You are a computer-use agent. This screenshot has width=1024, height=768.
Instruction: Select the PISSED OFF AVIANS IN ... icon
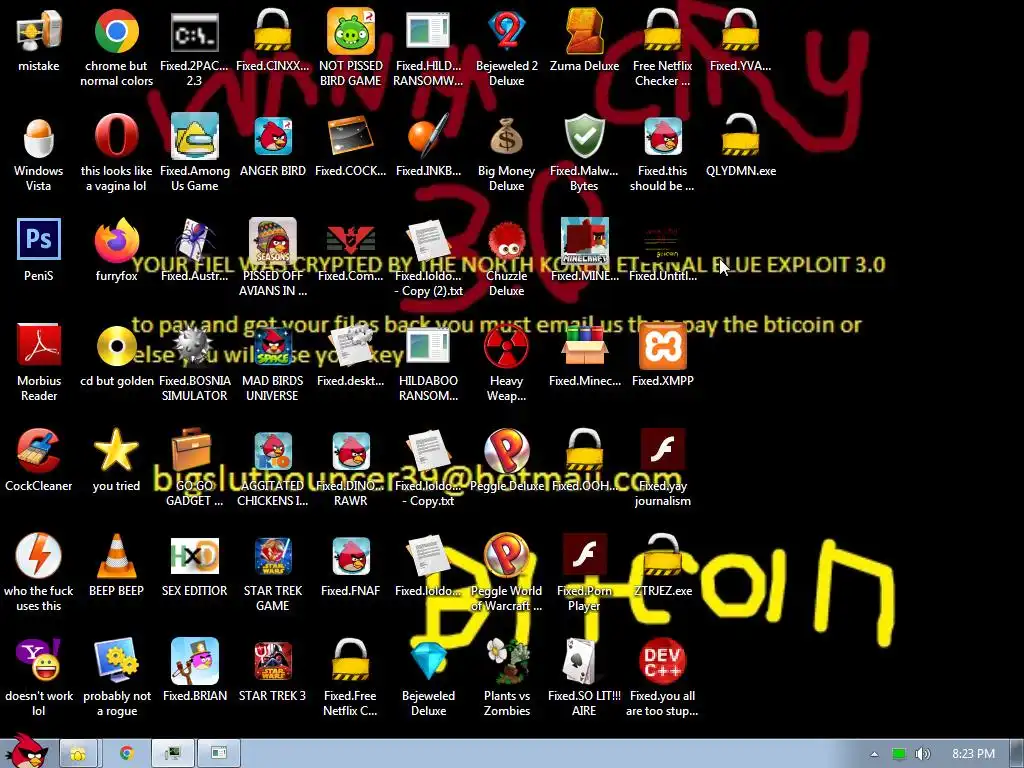tap(273, 241)
